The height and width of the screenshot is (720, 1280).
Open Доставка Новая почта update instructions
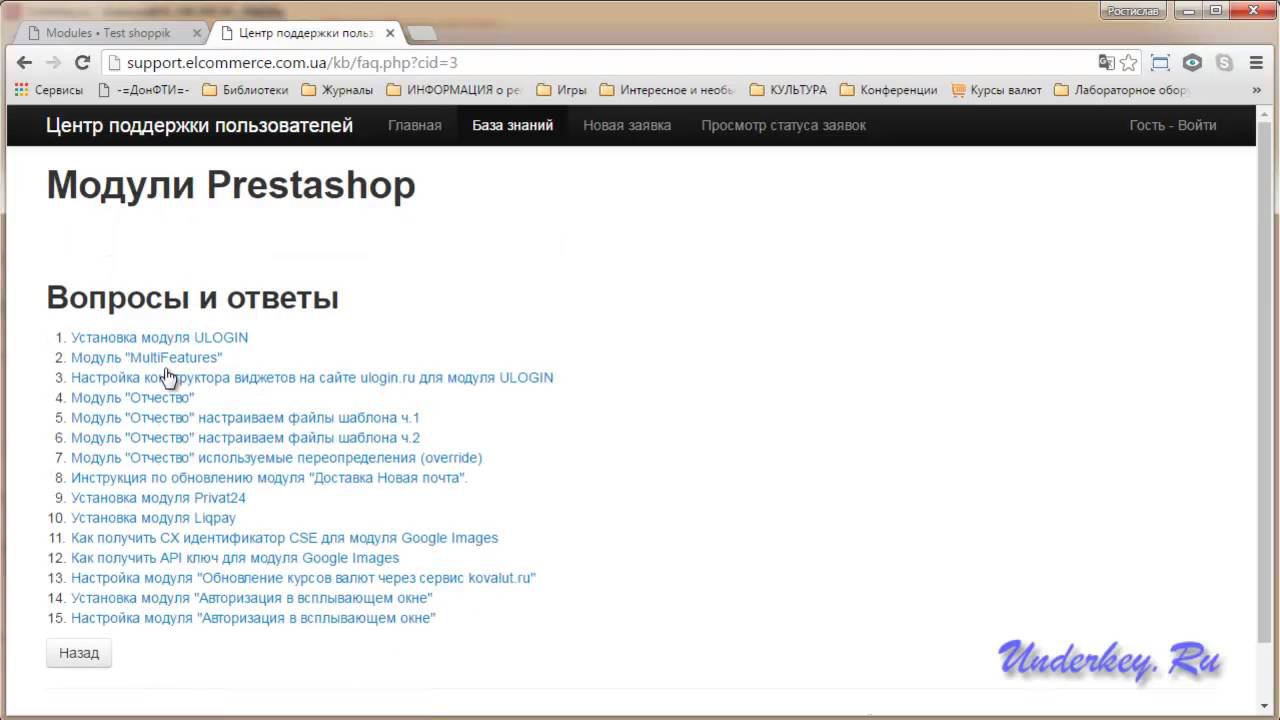click(269, 478)
